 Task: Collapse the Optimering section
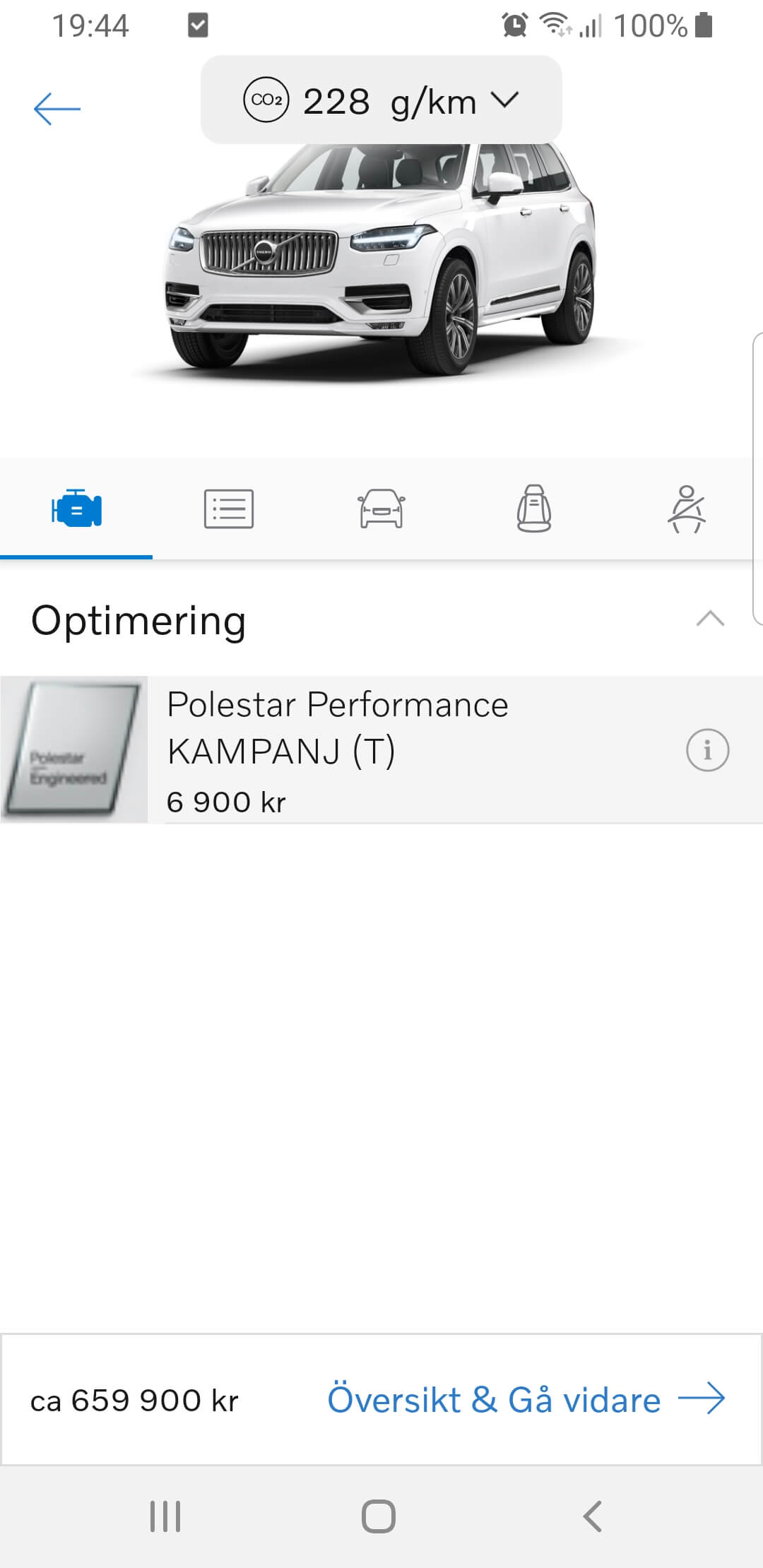coord(710,619)
